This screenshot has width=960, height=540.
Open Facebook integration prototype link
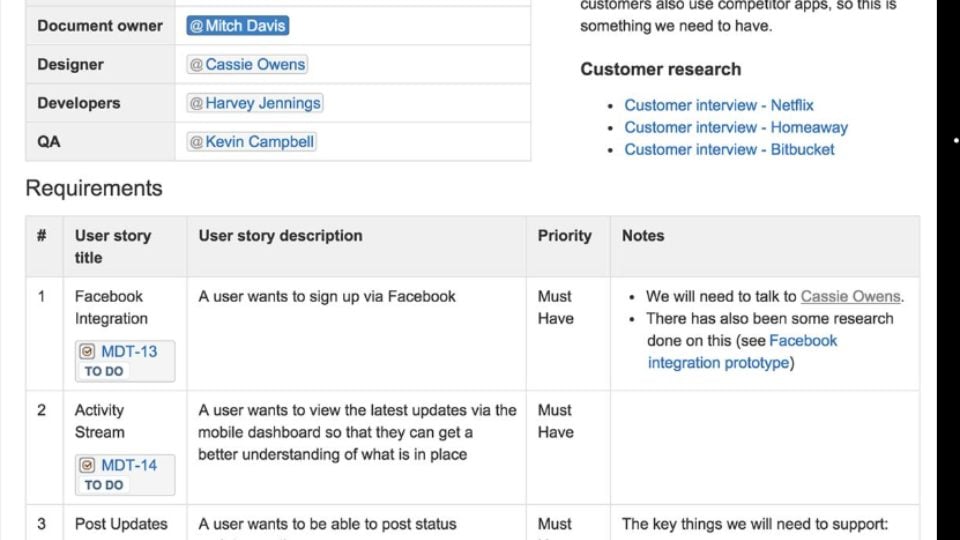point(742,351)
